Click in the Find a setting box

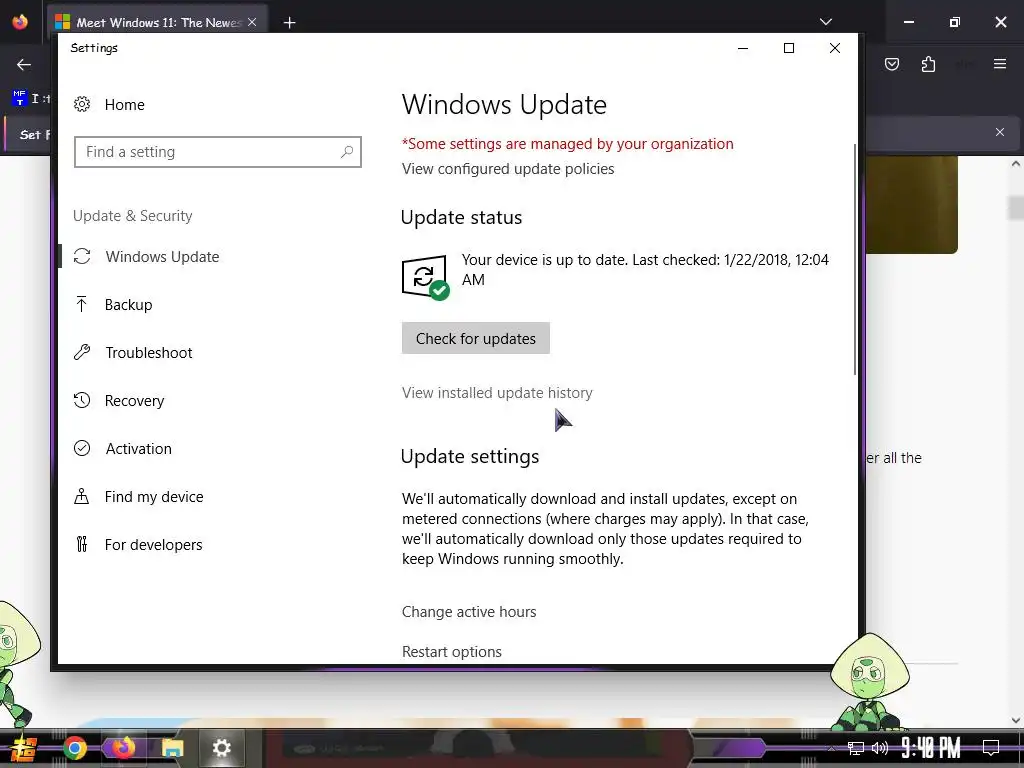217,152
